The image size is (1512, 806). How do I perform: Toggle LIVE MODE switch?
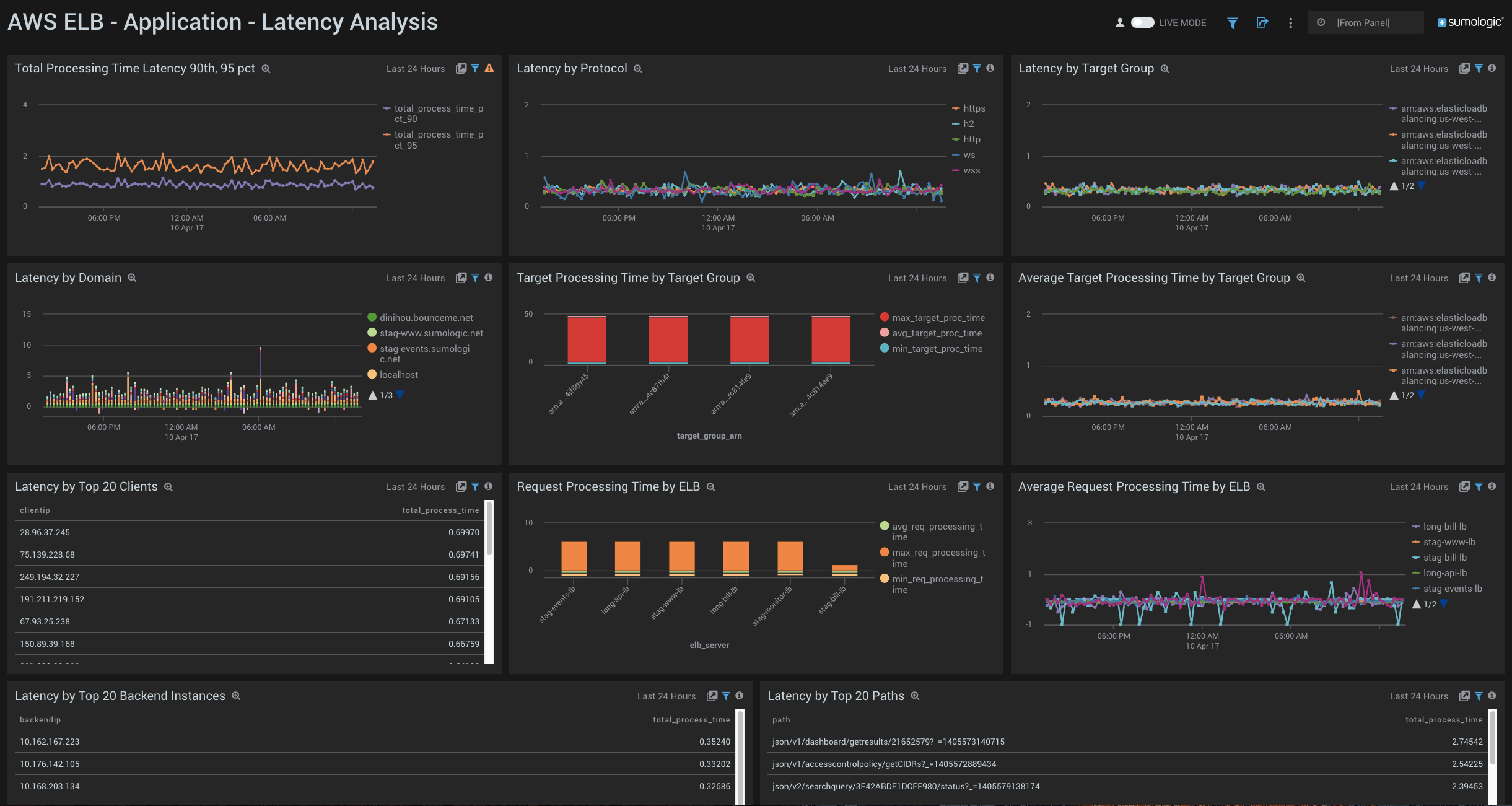1142,22
